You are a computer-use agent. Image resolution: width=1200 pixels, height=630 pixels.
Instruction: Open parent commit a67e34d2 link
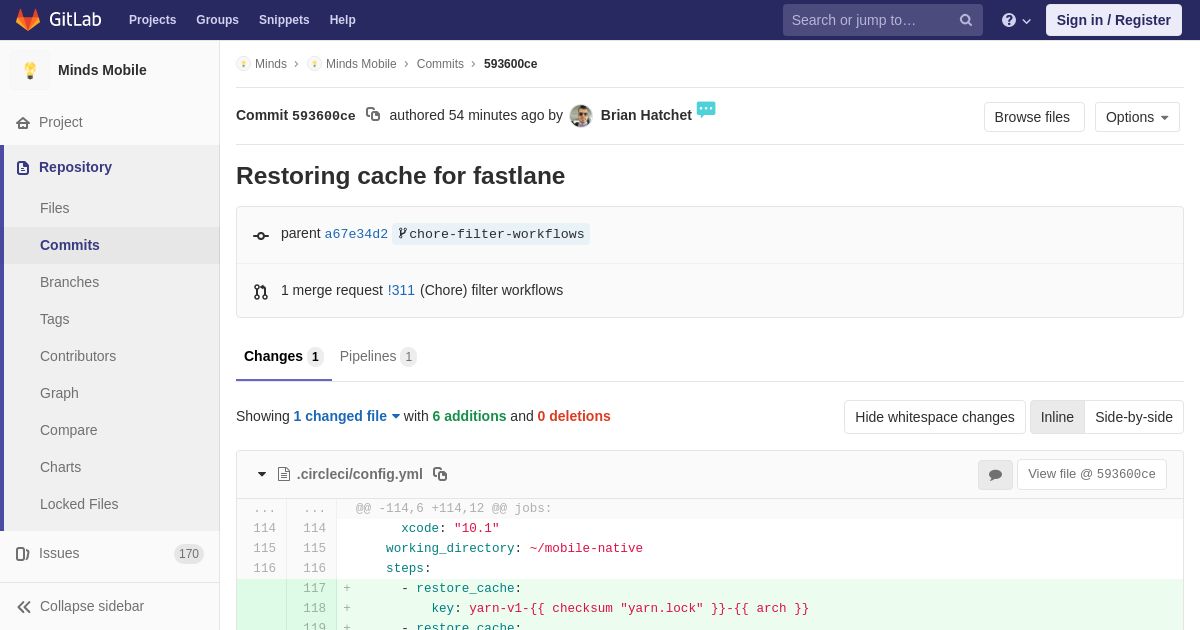tap(356, 234)
